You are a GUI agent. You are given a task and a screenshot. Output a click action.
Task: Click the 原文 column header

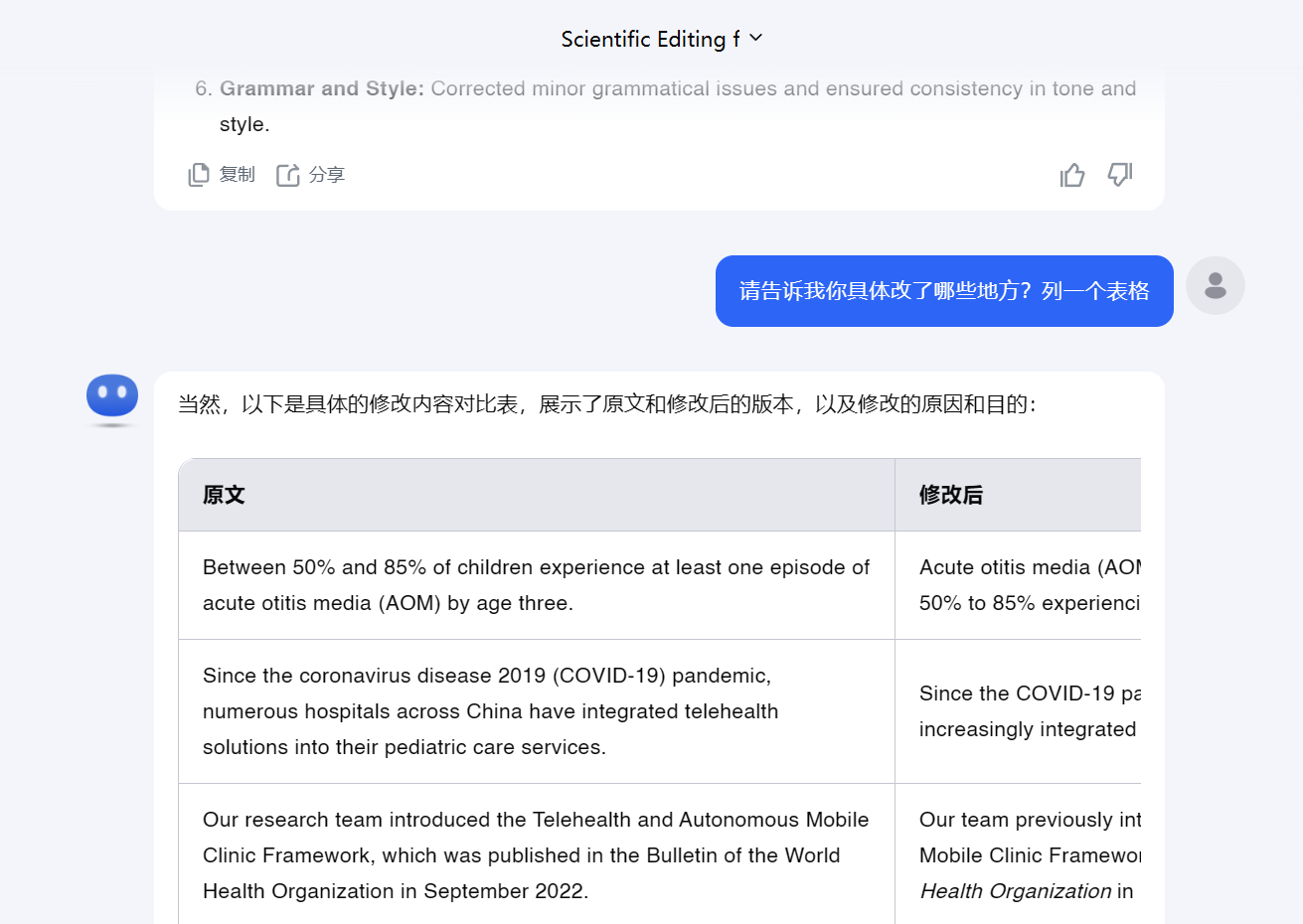tap(224, 495)
